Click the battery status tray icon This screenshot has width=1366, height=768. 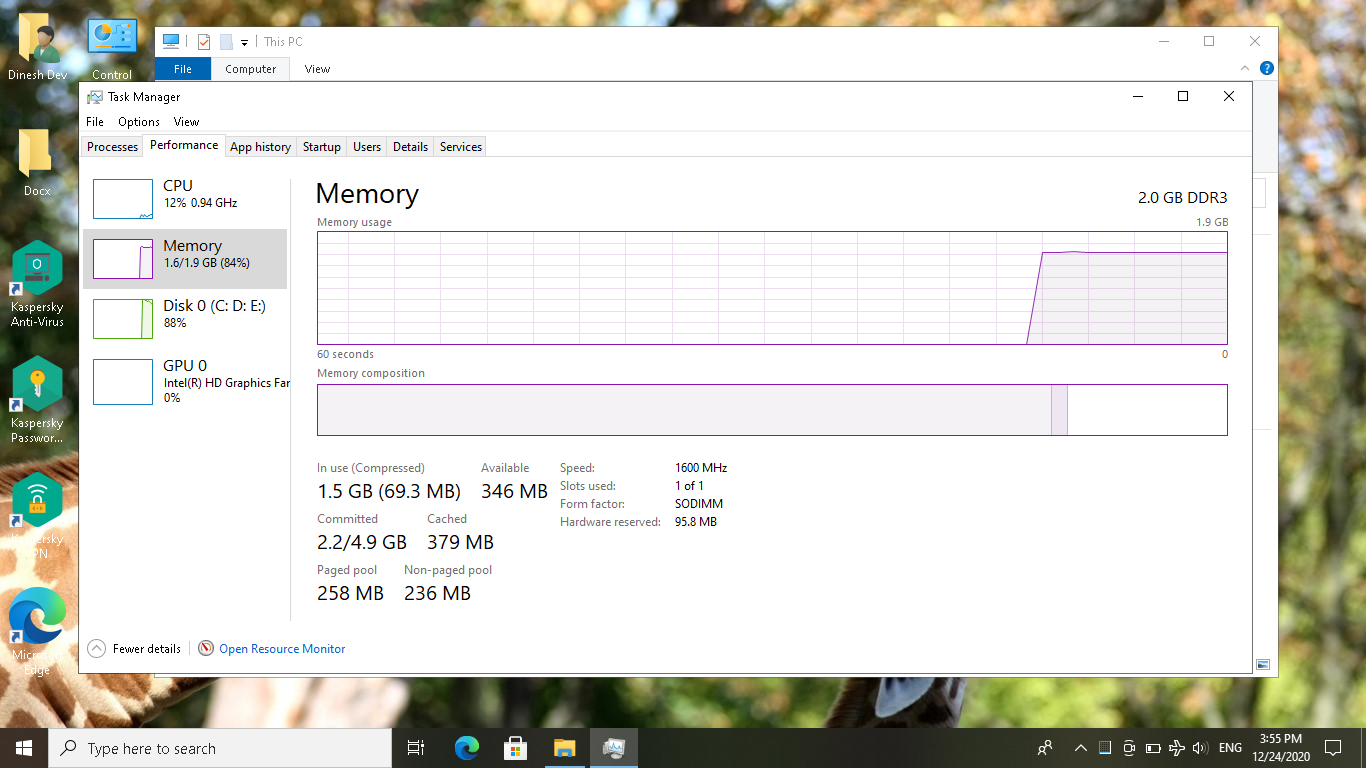tap(1153, 748)
